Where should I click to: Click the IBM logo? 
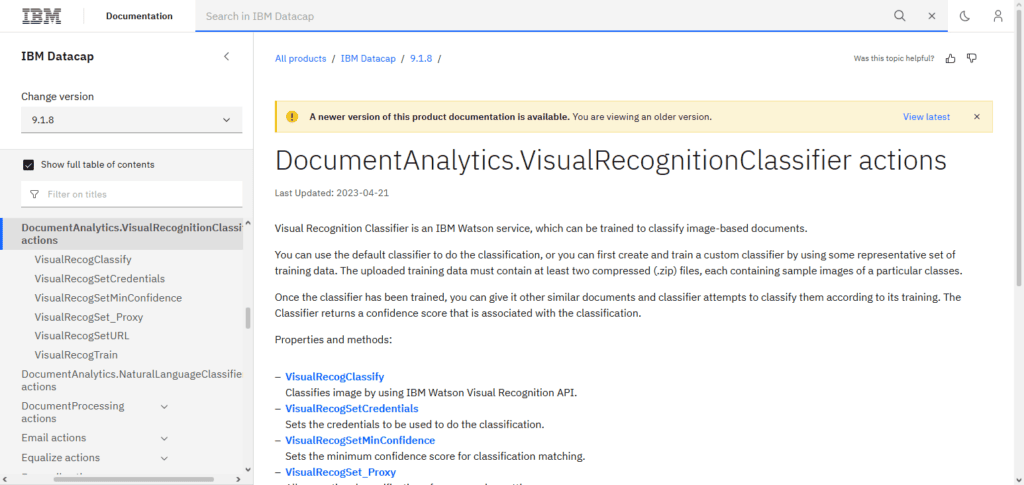42,16
